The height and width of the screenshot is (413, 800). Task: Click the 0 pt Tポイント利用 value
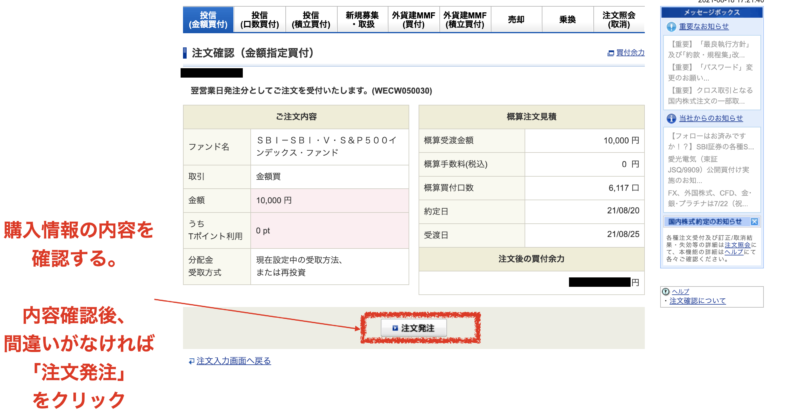(x=263, y=231)
